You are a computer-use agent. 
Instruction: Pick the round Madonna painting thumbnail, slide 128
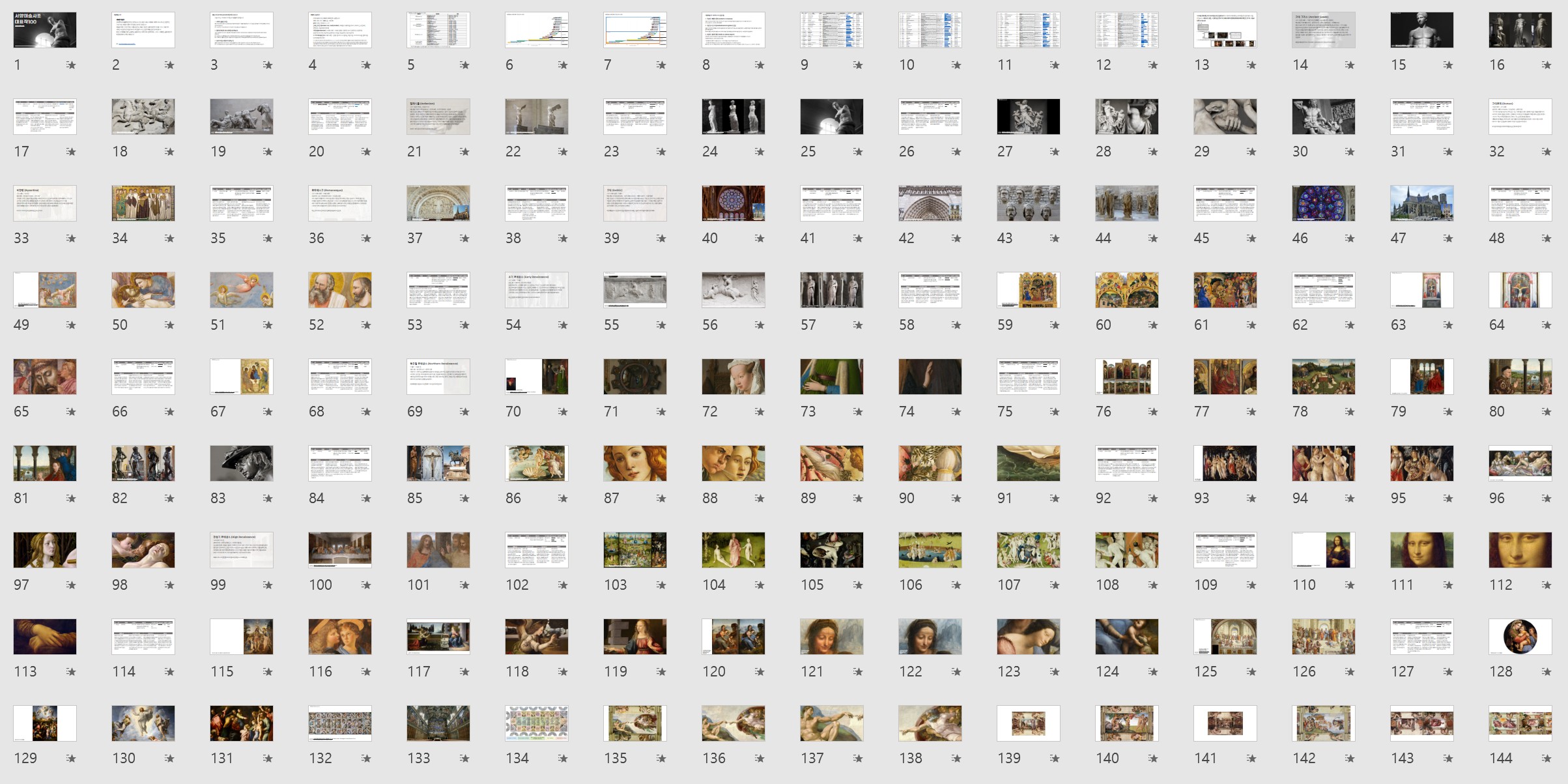[1520, 637]
